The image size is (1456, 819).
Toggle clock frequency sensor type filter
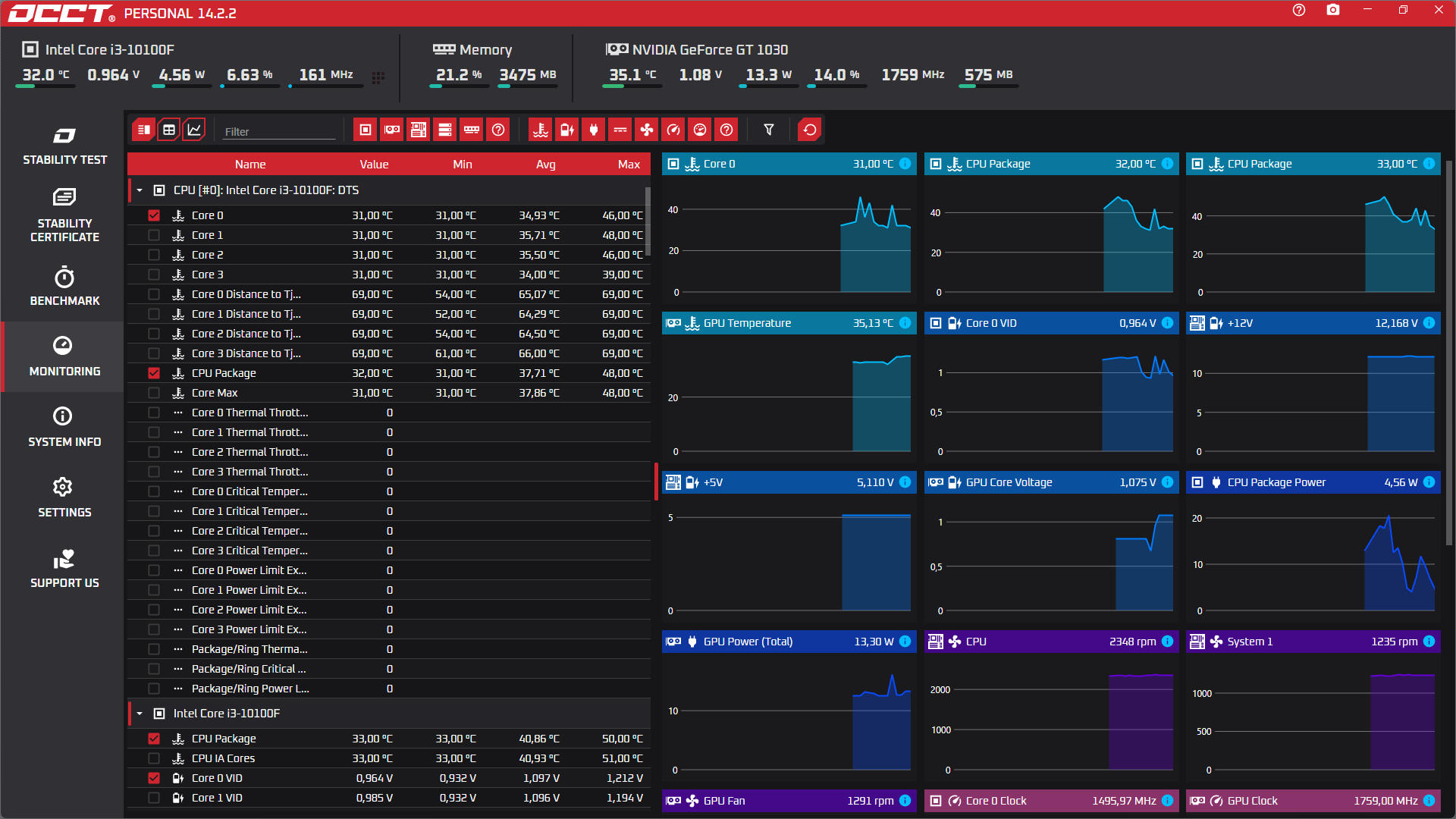(x=673, y=130)
